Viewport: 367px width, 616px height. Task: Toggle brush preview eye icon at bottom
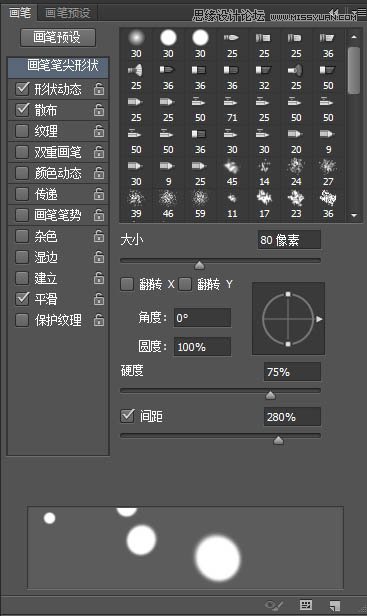point(274,605)
